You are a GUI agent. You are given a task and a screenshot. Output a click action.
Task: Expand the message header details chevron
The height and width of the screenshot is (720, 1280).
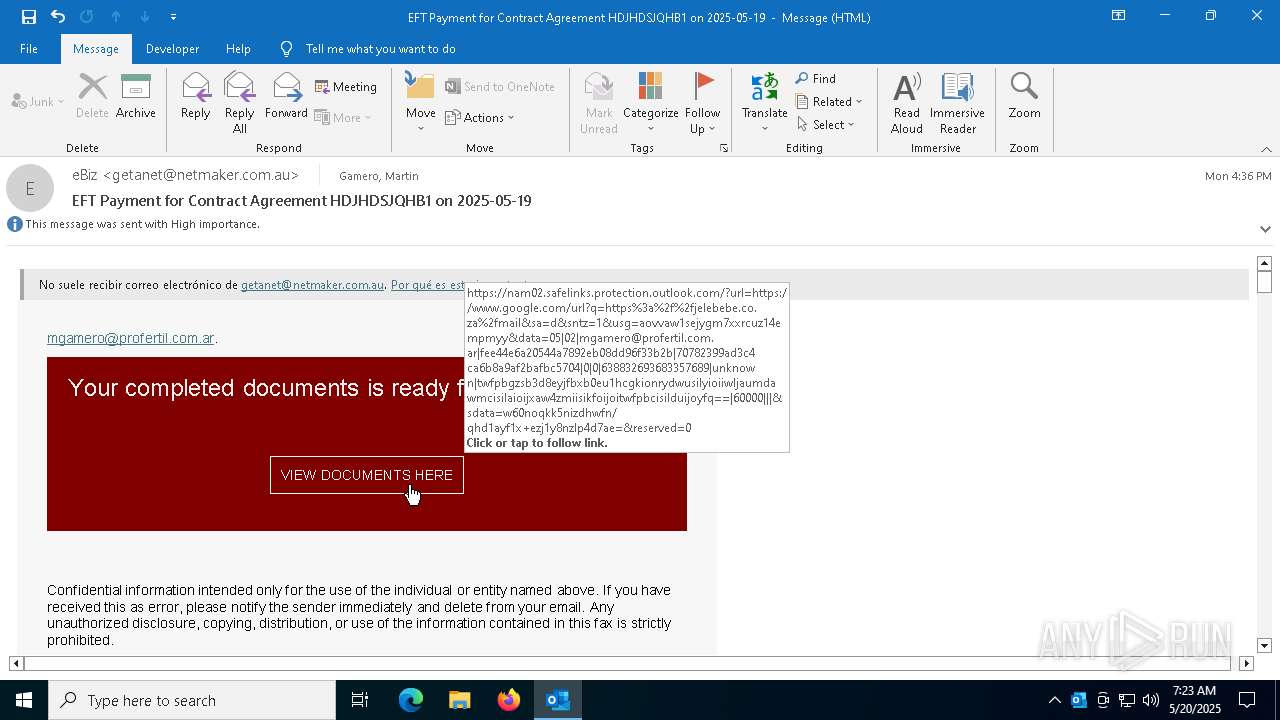pos(1265,229)
